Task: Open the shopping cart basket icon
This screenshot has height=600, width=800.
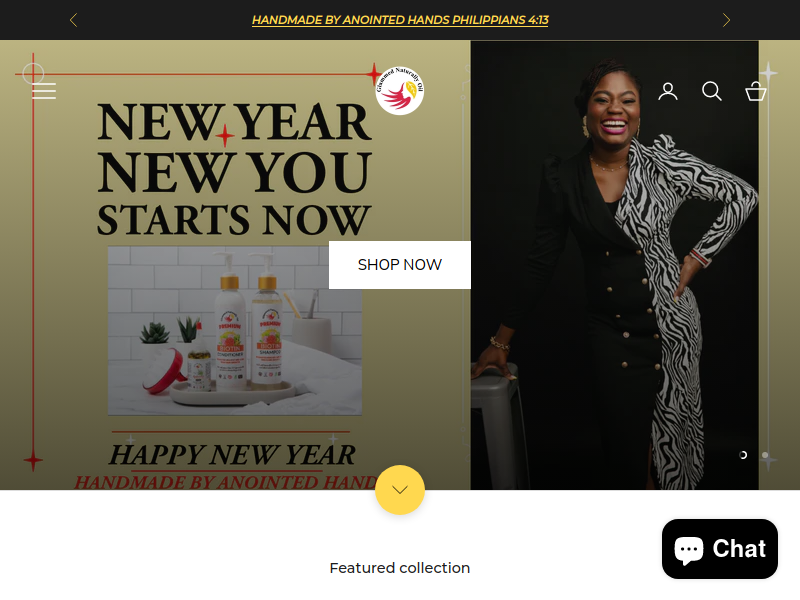Action: pyautogui.click(x=756, y=91)
